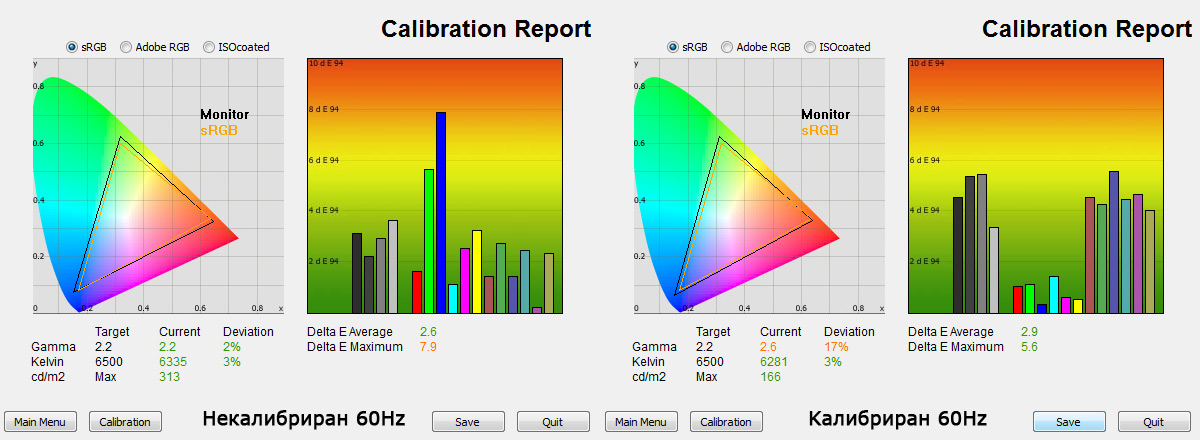Open Calibration in right report

[x=727, y=422]
